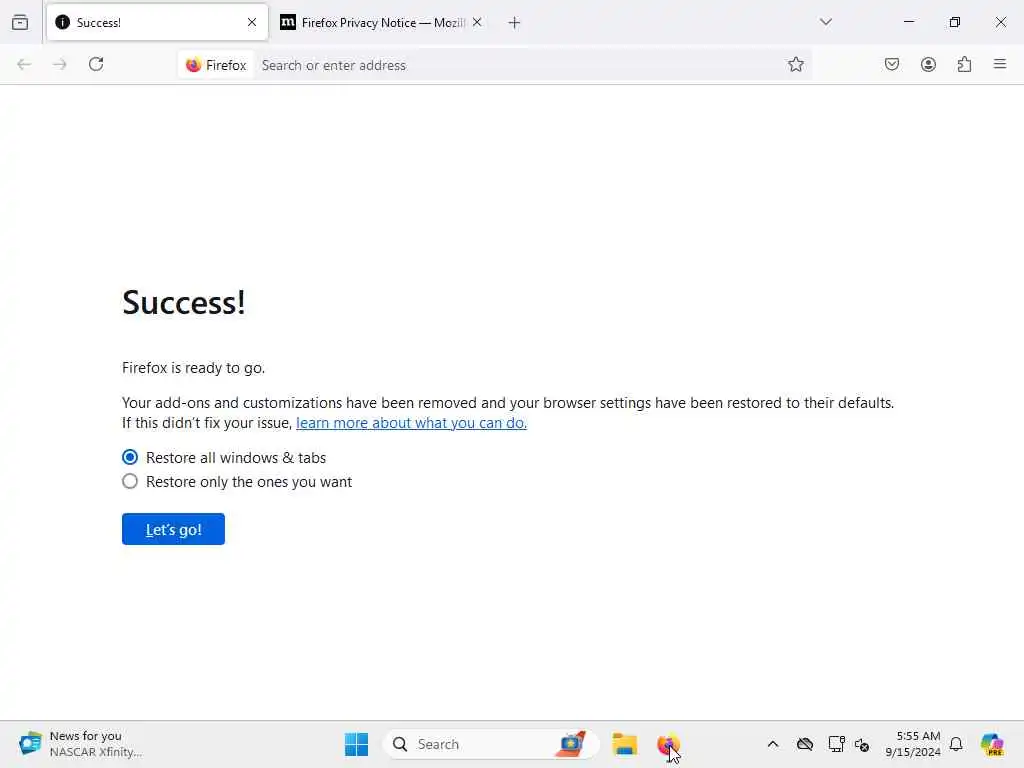The width and height of the screenshot is (1024, 768).
Task: Restore down the Firefox window
Action: tap(955, 22)
